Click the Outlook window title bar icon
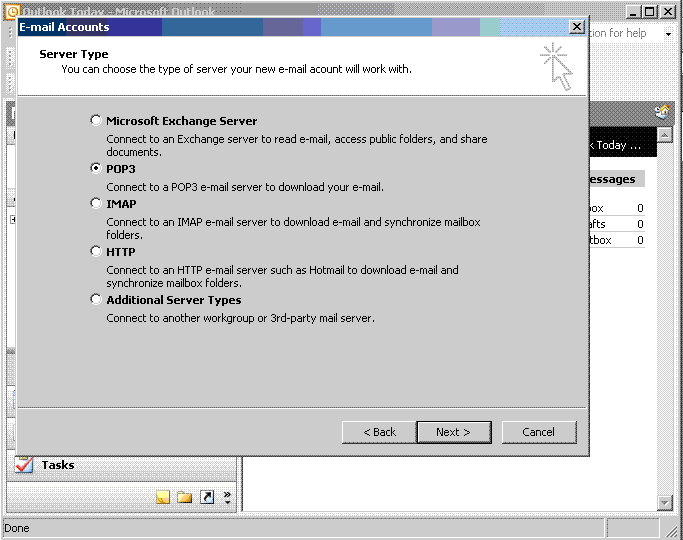The height and width of the screenshot is (540, 683). point(12,11)
